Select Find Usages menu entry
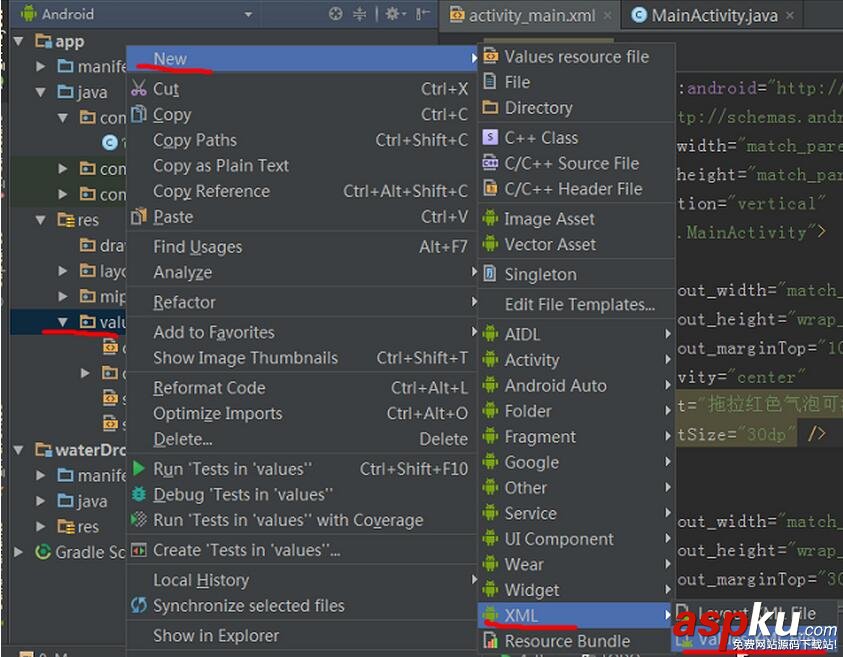The height and width of the screenshot is (657, 843). pos(303,246)
